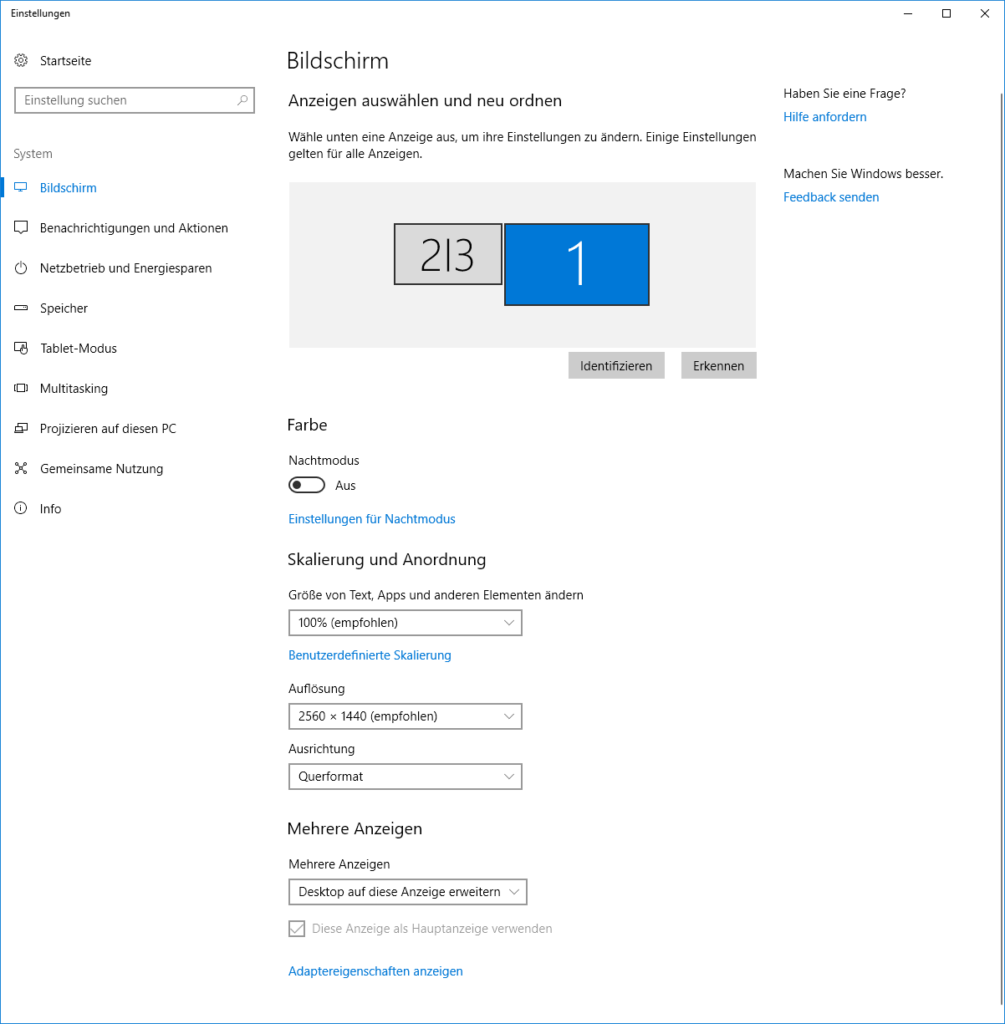Select Bildschirm in the System menu
Viewport: 1005px width, 1024px height.
[x=21, y=187]
